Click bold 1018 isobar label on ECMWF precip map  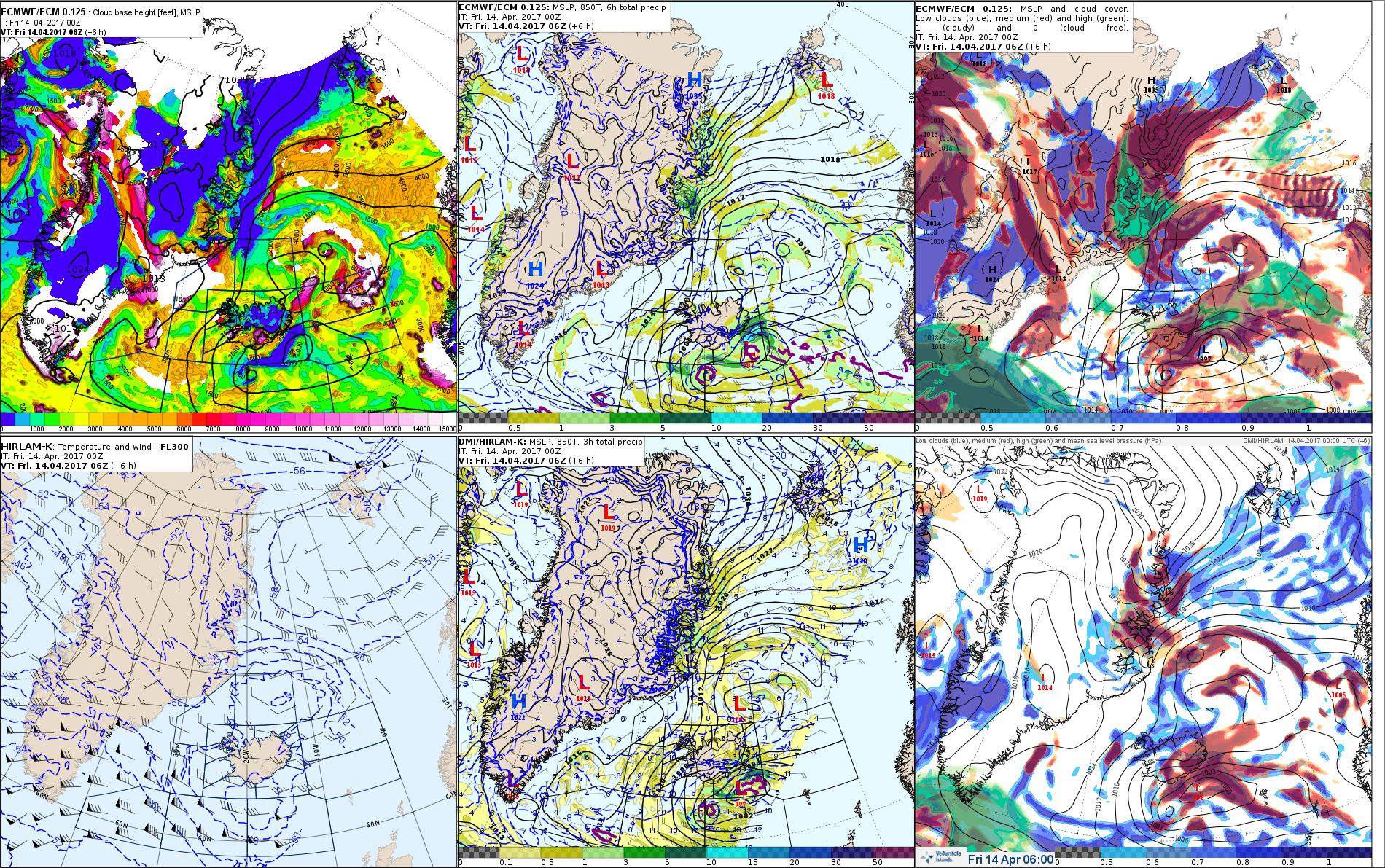pos(830,159)
